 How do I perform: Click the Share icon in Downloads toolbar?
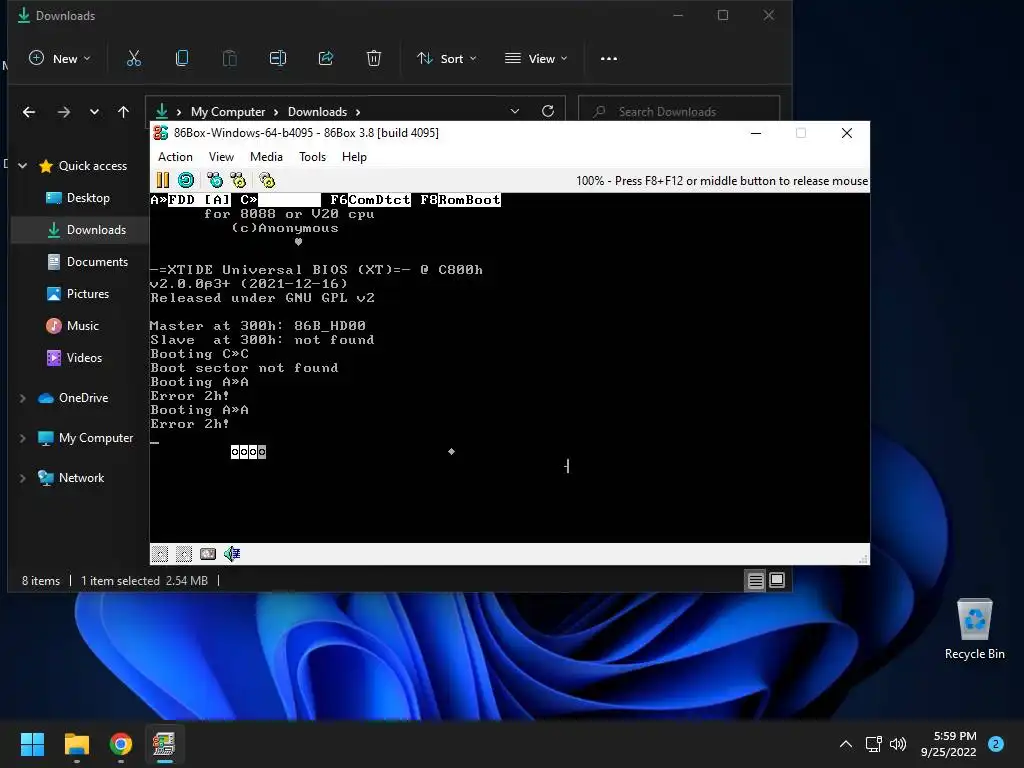[x=326, y=59]
